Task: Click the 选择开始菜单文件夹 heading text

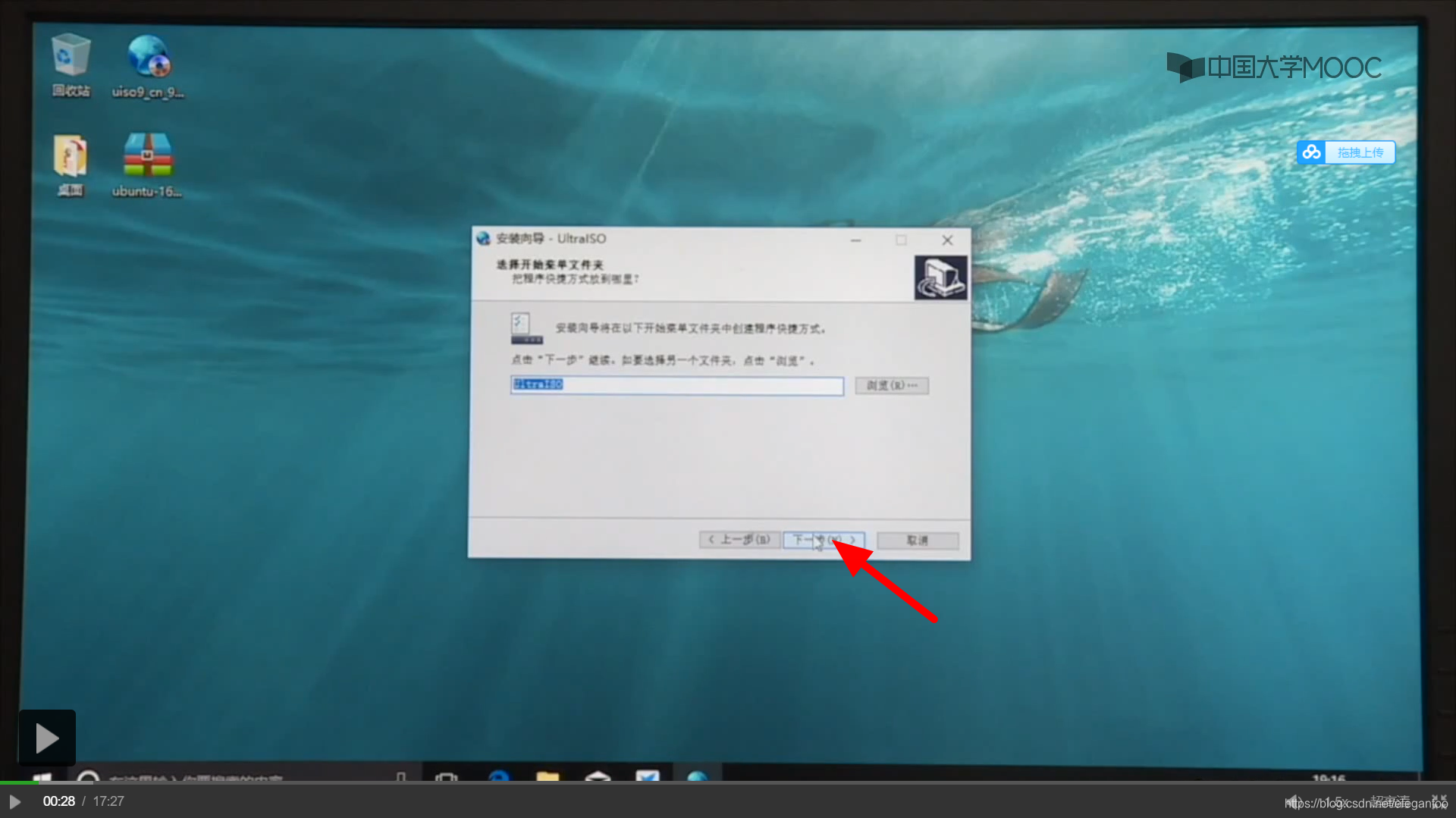Action: point(550,265)
